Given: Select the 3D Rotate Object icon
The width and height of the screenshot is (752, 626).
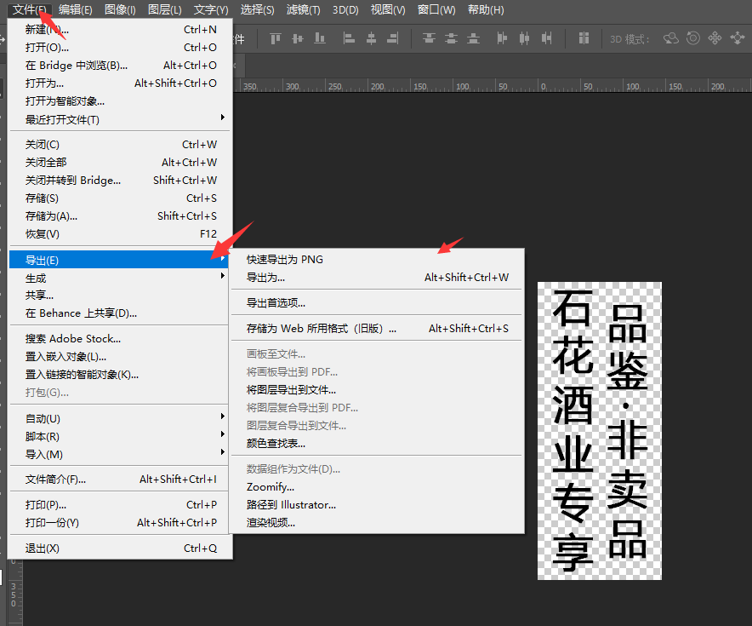Looking at the screenshot, I should click(670, 38).
